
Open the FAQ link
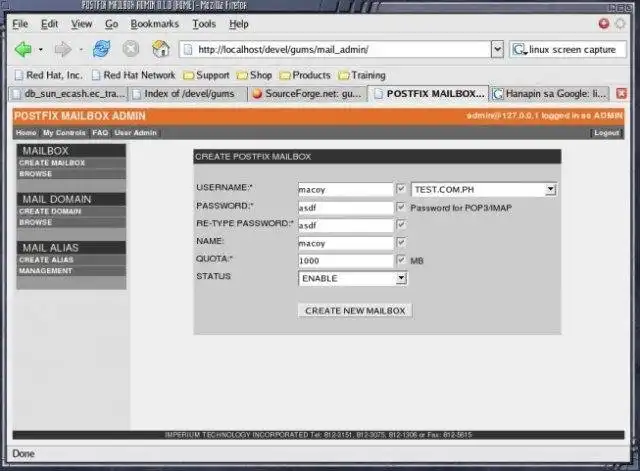100,133
